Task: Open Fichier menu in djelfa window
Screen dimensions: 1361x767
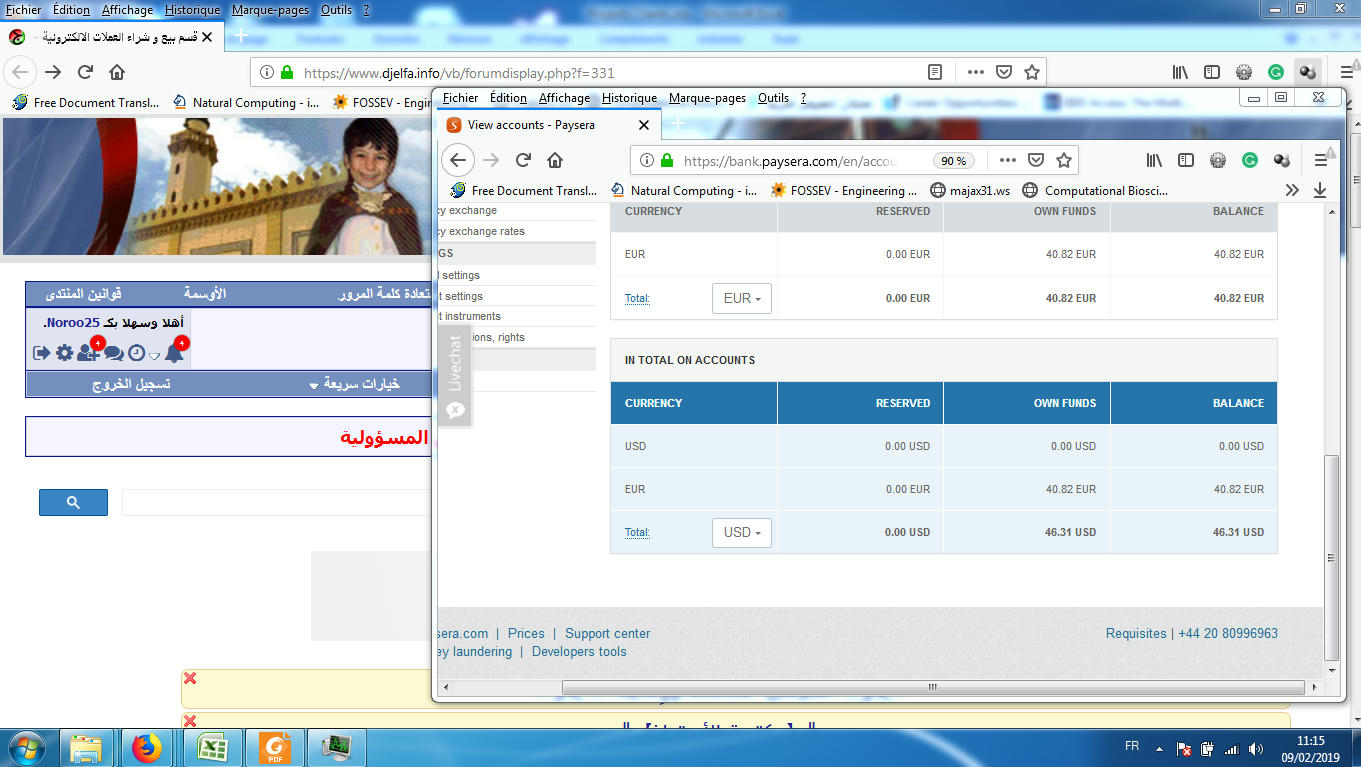Action: click(24, 10)
